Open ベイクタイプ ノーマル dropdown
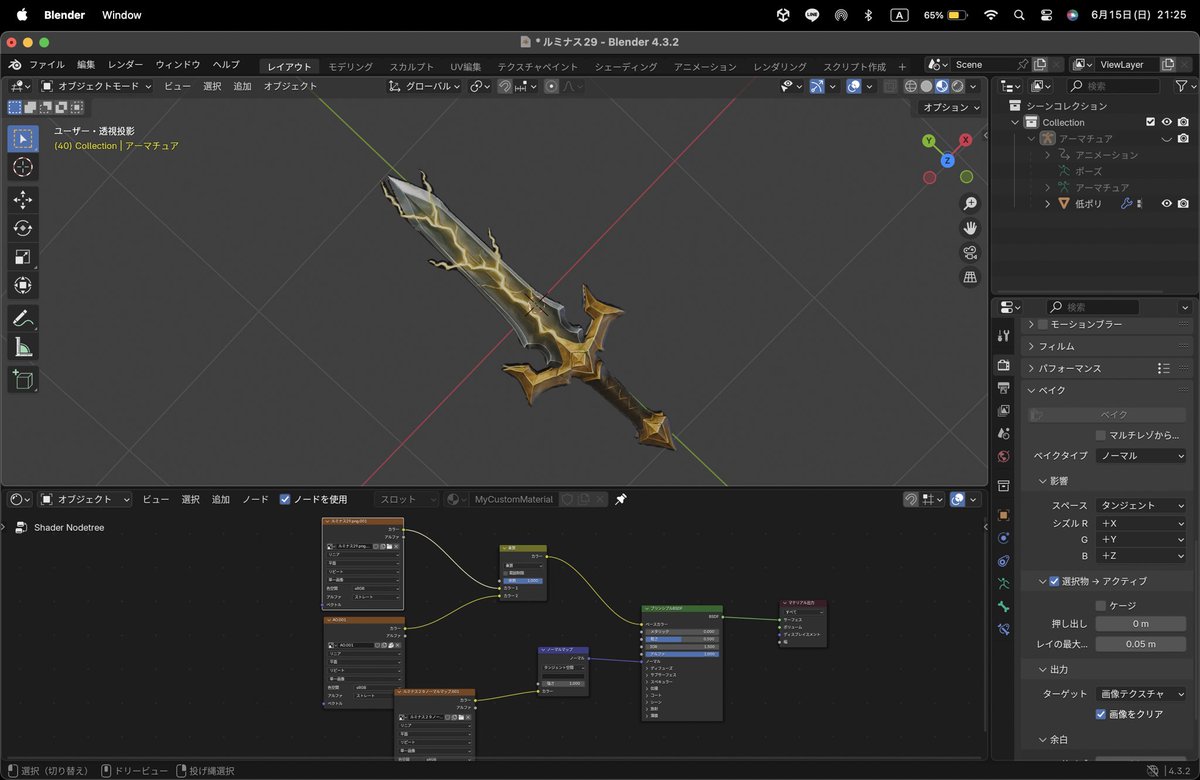Screen dimensions: 1200x780 click(1140, 455)
